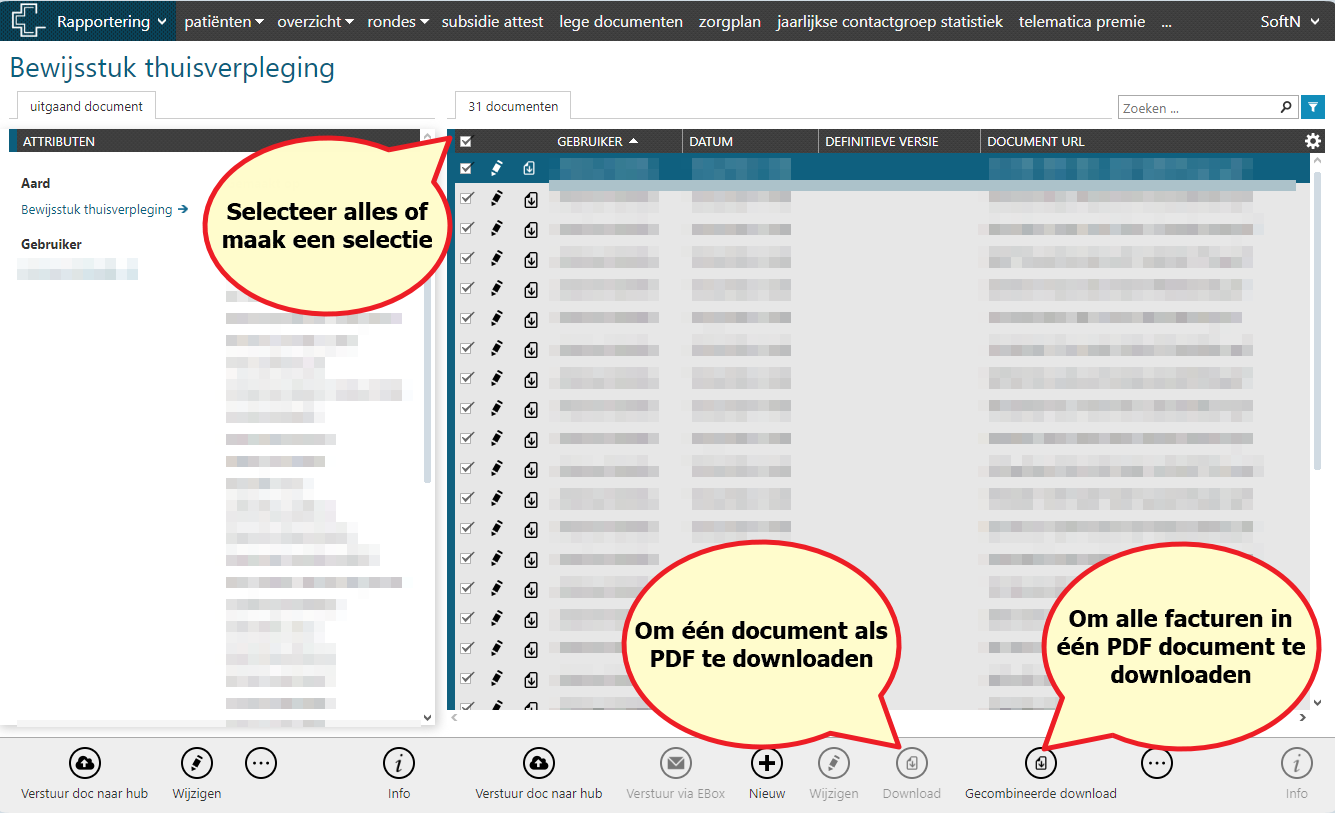
Task: Click the Gecombineerde download icon
Action: 1041,764
